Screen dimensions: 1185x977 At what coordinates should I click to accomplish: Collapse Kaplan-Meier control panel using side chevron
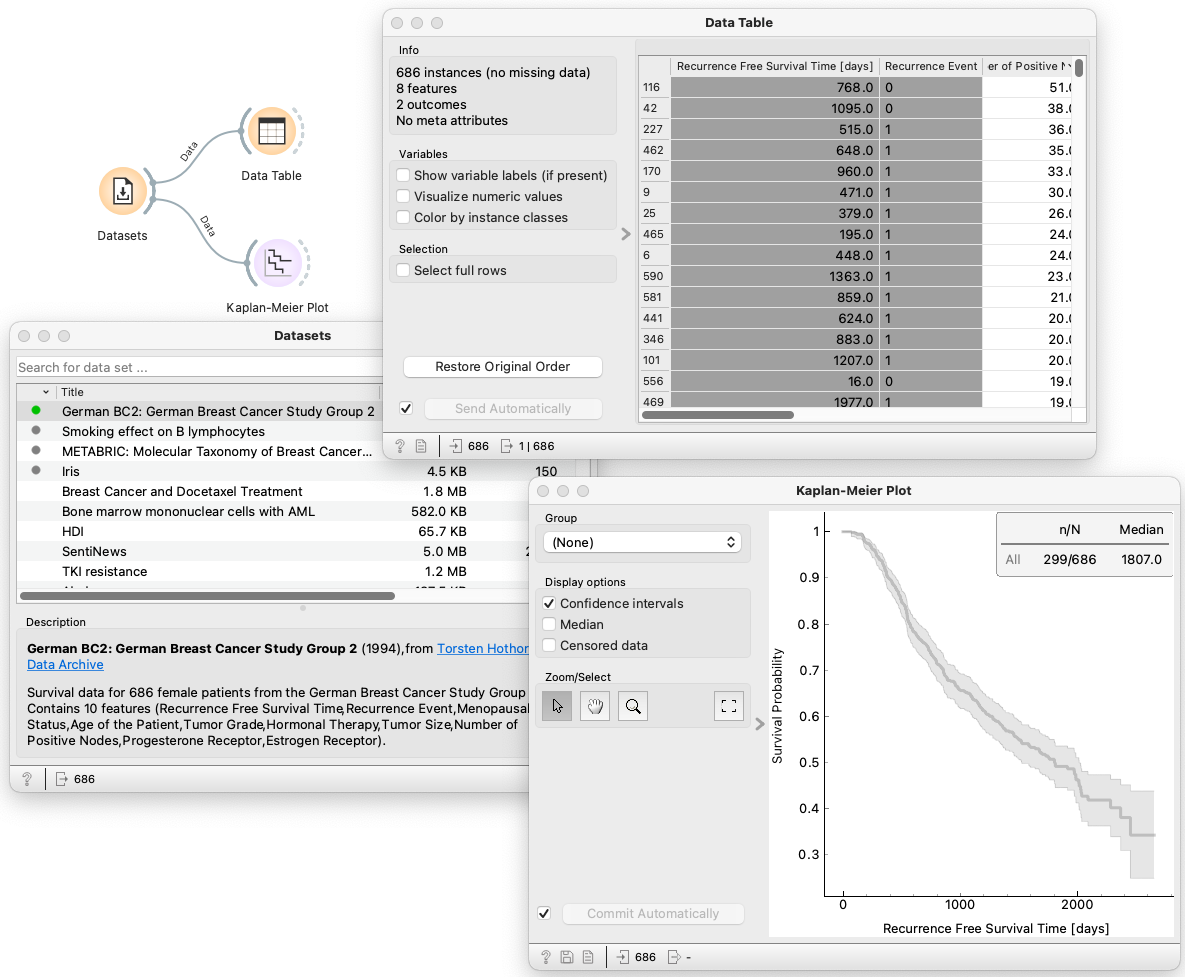760,724
